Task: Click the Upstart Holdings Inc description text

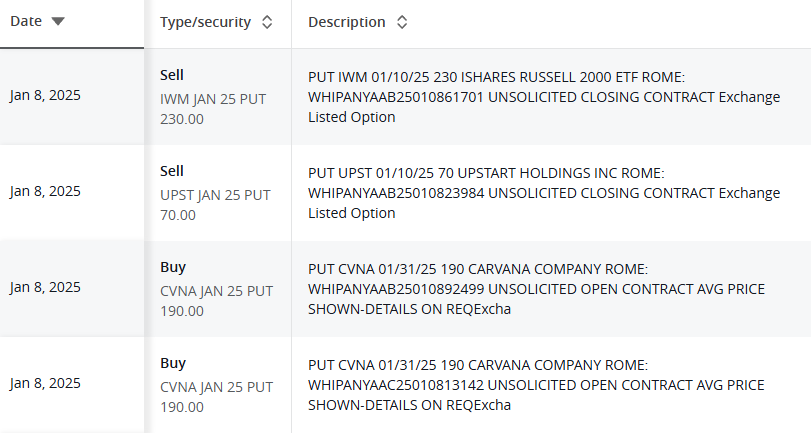Action: pos(544,193)
